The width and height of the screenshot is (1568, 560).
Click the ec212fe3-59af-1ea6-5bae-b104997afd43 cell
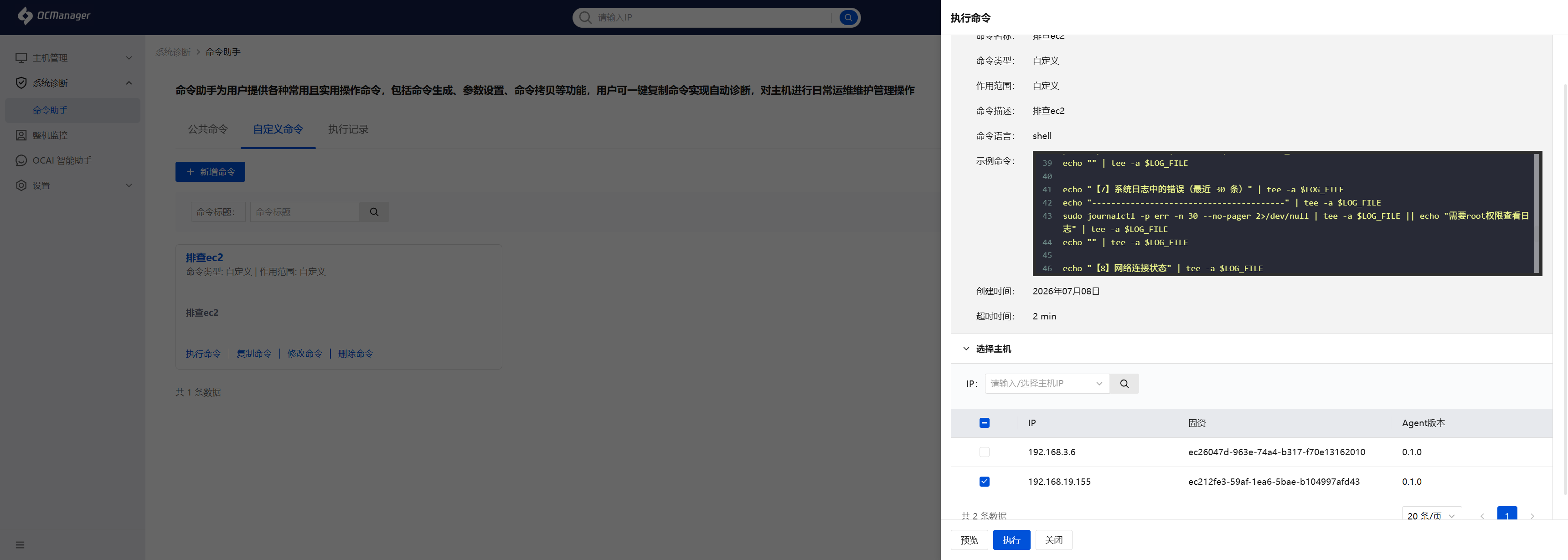[1274, 482]
